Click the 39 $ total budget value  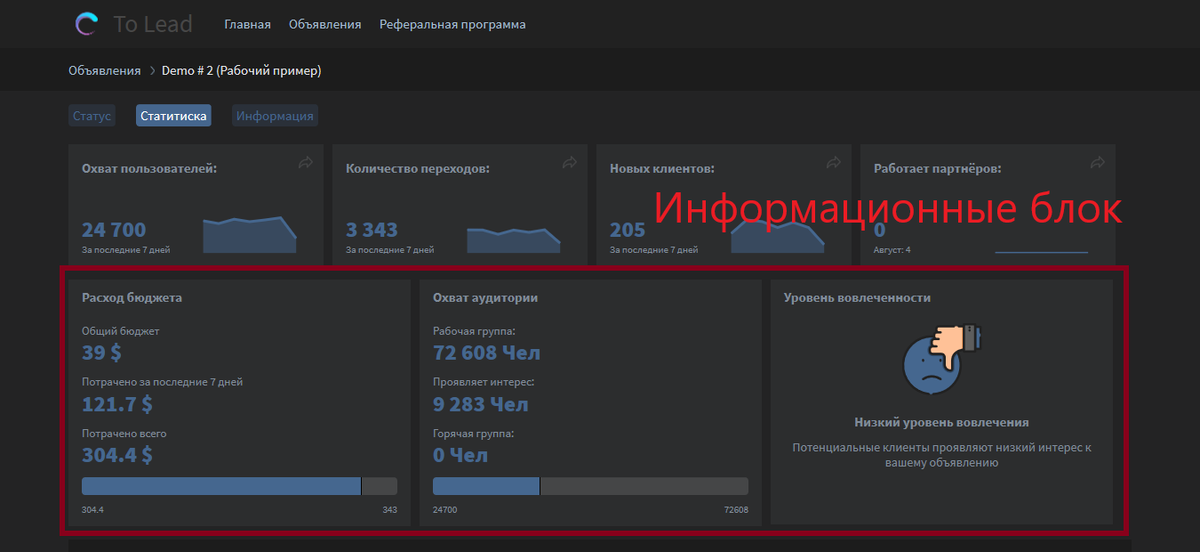[x=101, y=352]
